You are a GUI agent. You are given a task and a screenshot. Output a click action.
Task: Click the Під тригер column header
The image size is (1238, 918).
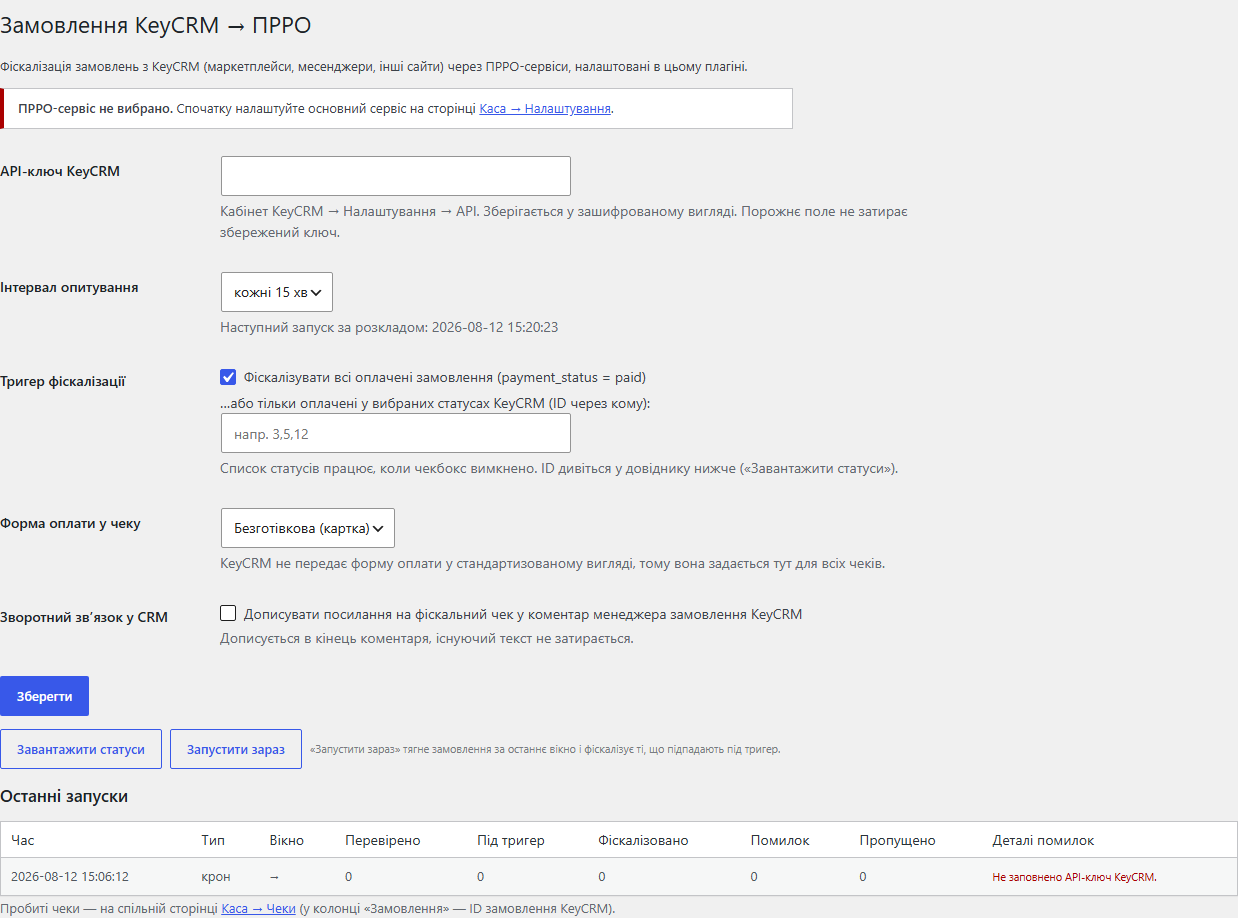tap(511, 840)
